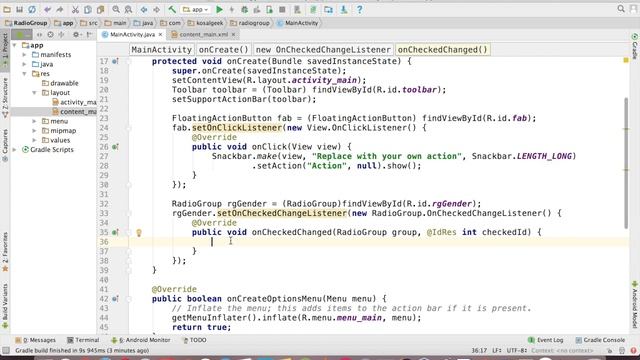Open project folder icon in toolbar
The width and height of the screenshot is (640, 360).
tap(7, 9)
